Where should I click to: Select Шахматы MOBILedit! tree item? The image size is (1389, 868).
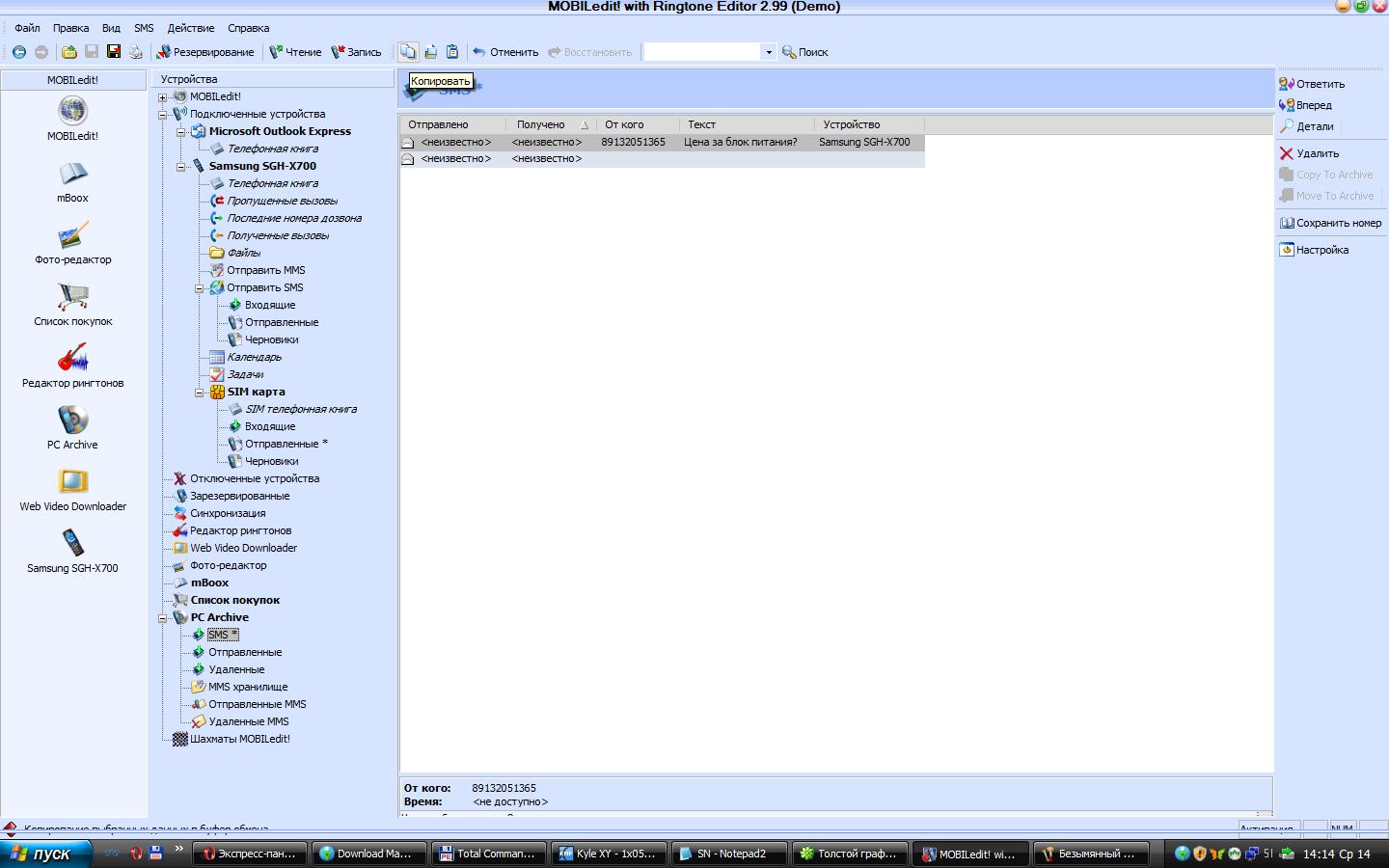tap(240, 739)
